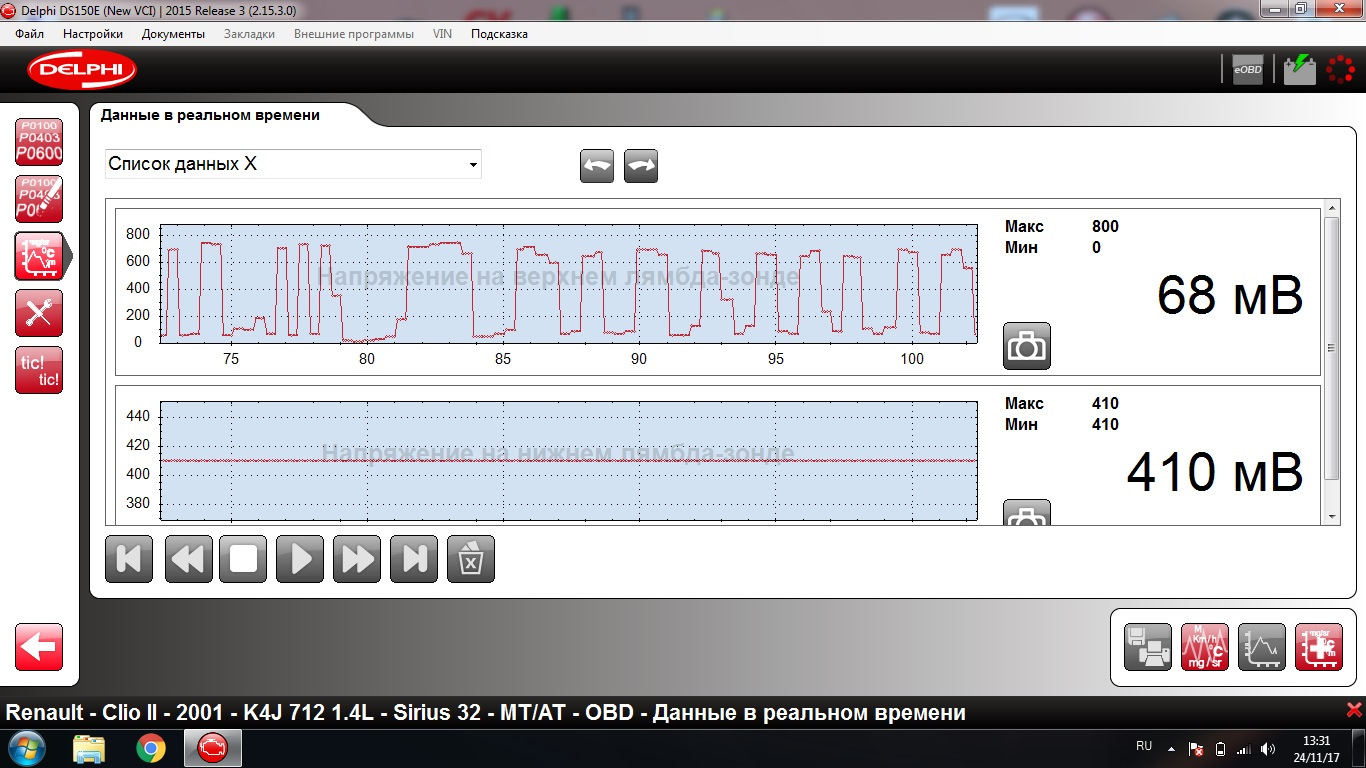Open the erase fault codes icon
The image size is (1366, 768).
39,199
